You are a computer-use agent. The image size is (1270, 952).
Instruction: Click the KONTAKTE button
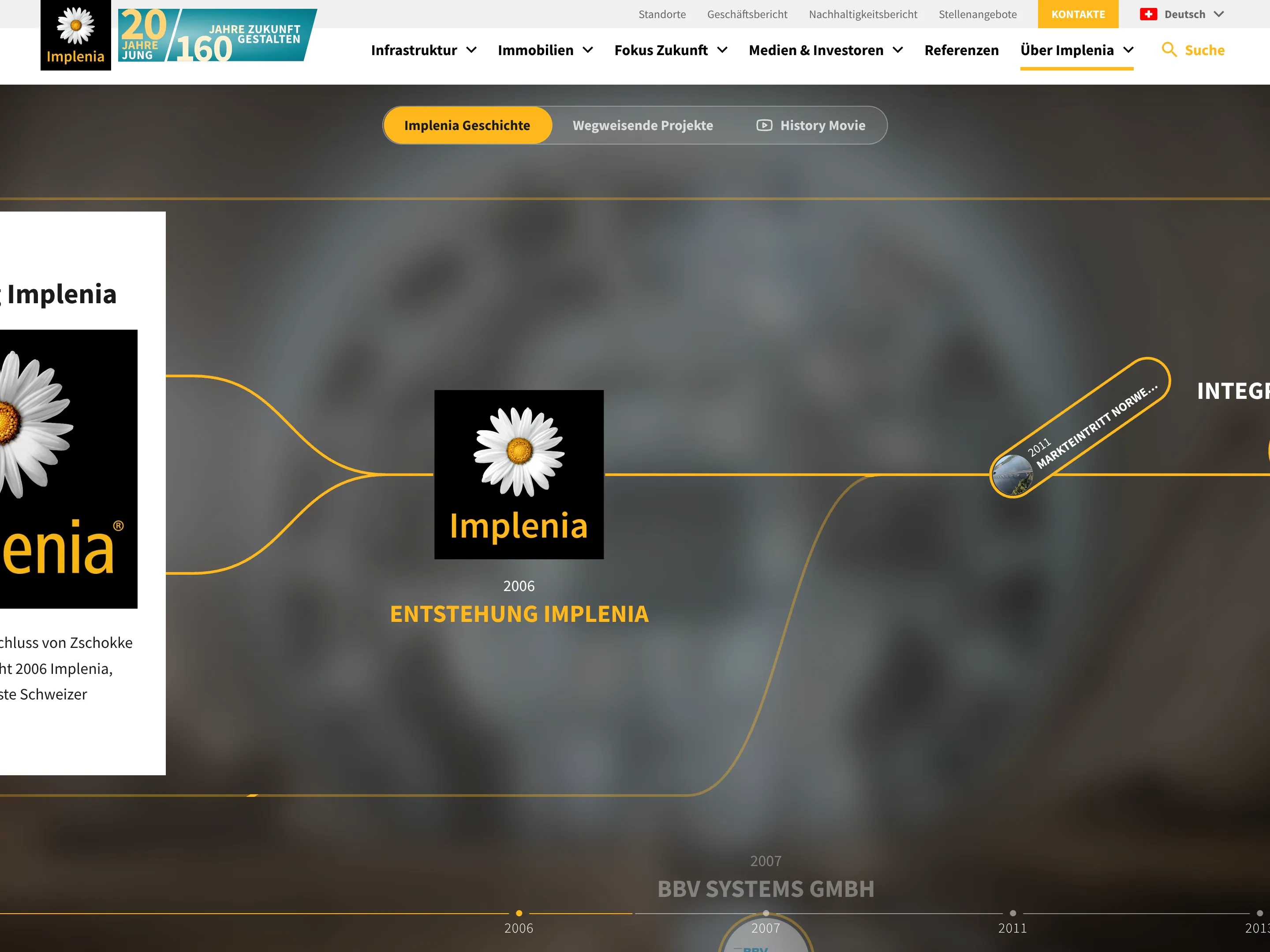click(1078, 15)
